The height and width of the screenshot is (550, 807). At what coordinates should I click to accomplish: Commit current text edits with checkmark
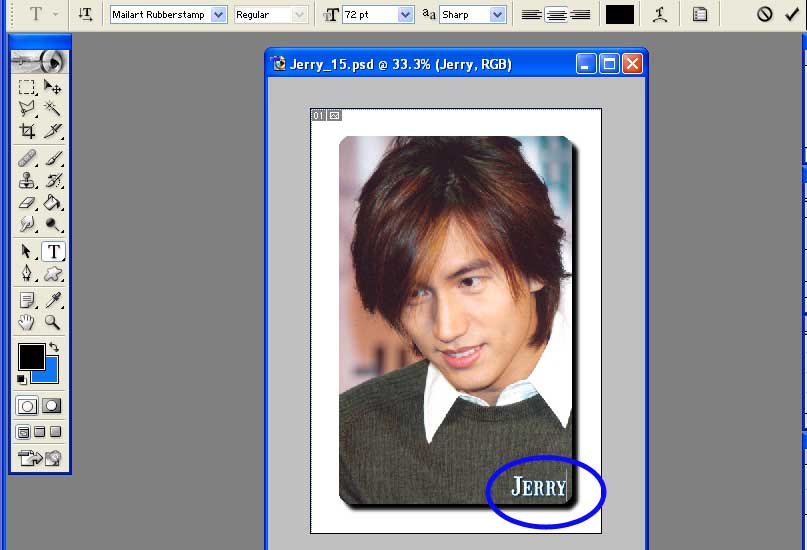pyautogui.click(x=792, y=14)
